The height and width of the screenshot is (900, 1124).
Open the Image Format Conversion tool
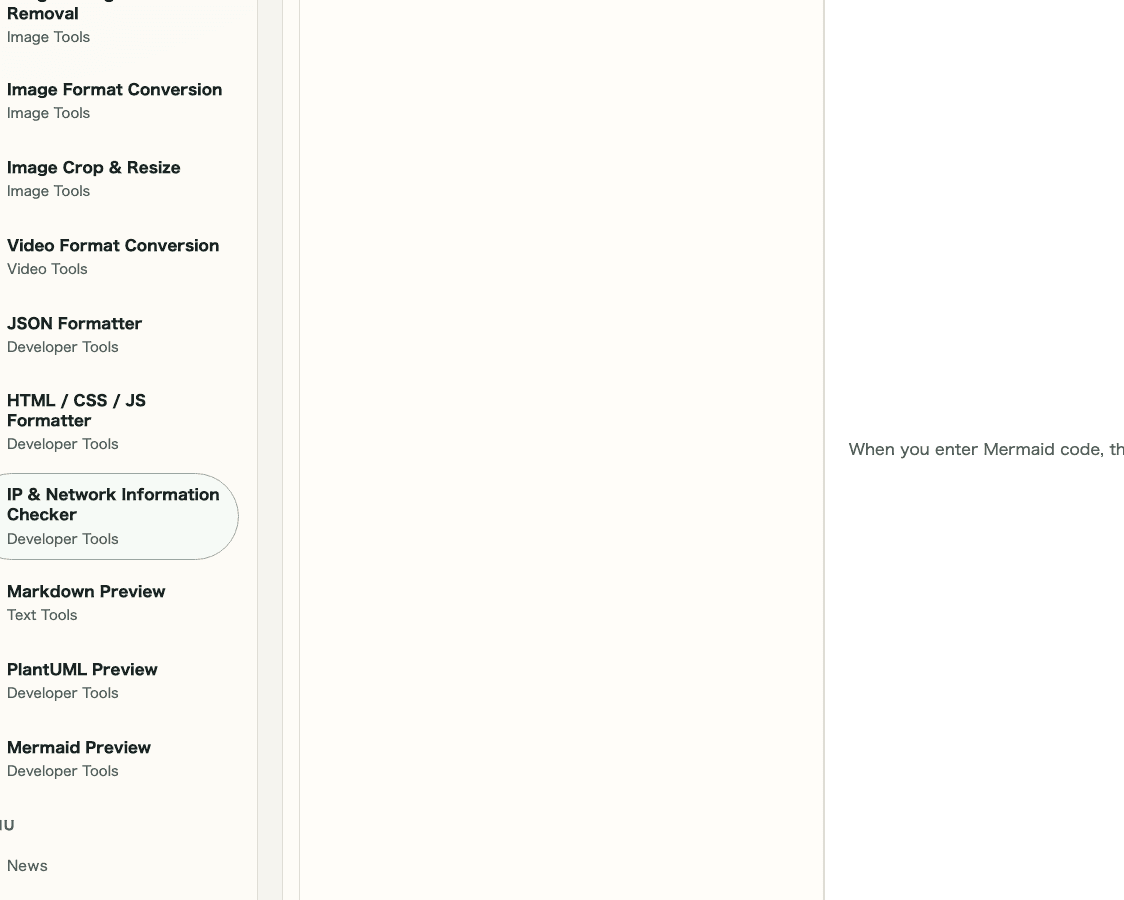pyautogui.click(x=114, y=89)
